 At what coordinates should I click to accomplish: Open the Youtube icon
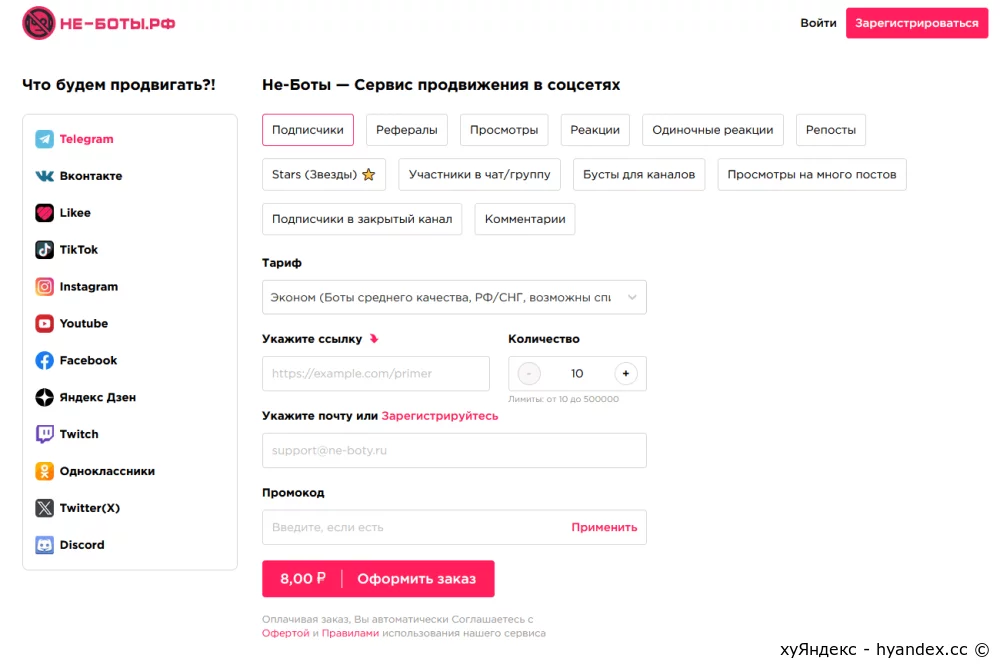(x=44, y=323)
